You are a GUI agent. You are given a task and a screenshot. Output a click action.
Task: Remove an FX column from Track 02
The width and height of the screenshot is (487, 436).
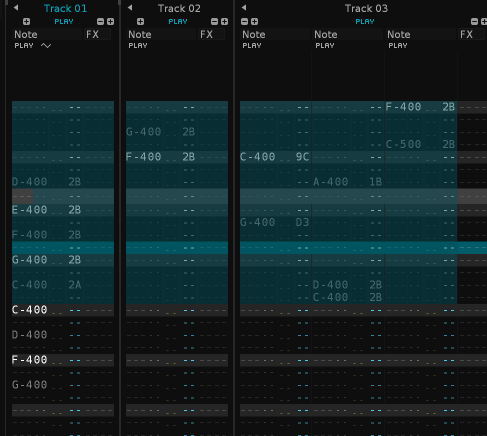[x=214, y=22]
